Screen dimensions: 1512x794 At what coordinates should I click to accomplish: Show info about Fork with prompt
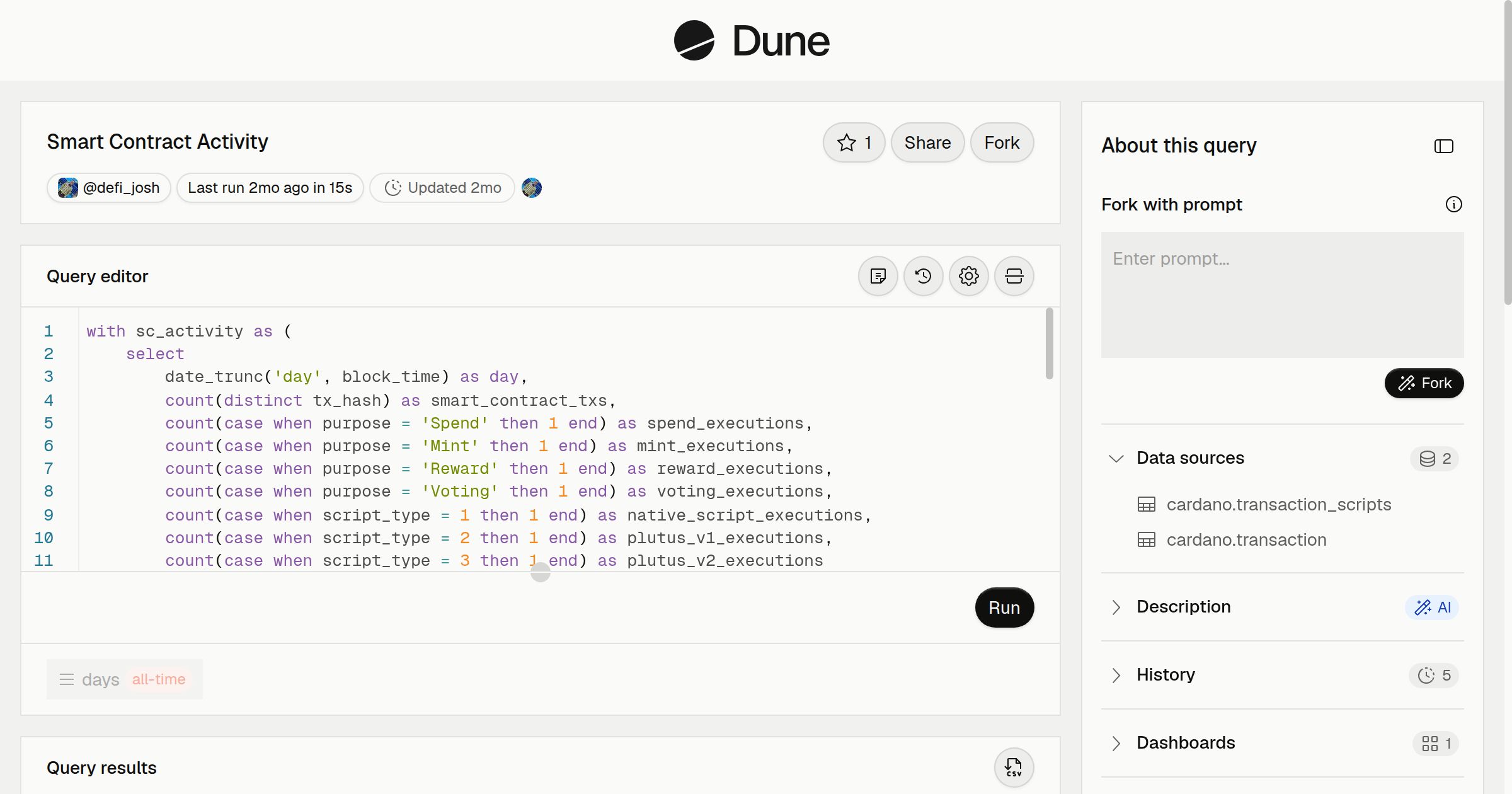(x=1453, y=204)
